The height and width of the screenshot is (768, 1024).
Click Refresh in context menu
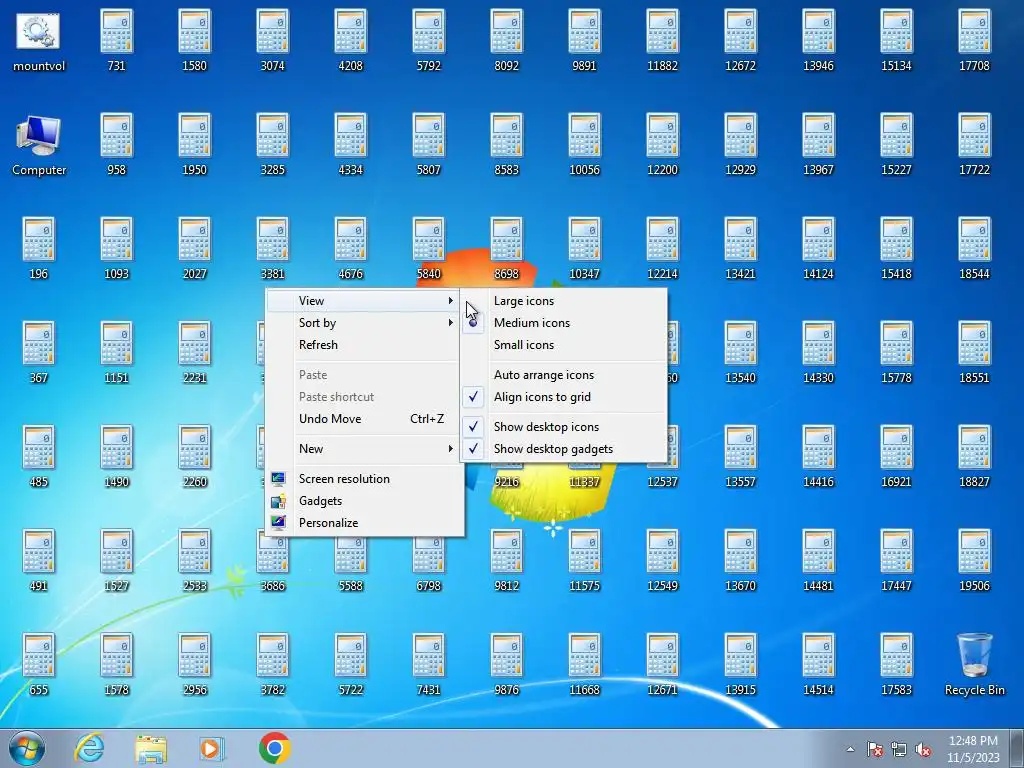tap(364, 345)
